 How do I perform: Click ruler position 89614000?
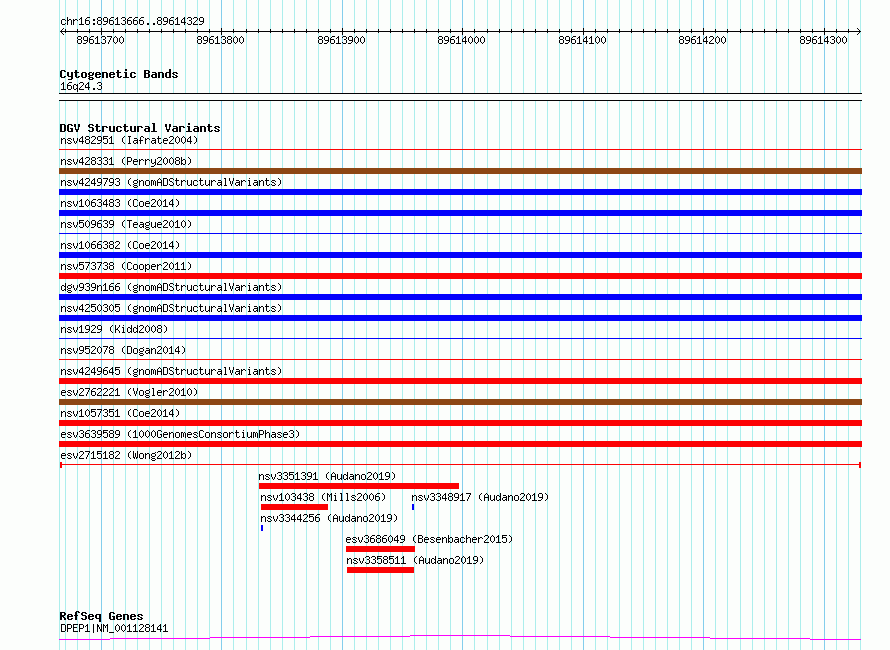[461, 40]
